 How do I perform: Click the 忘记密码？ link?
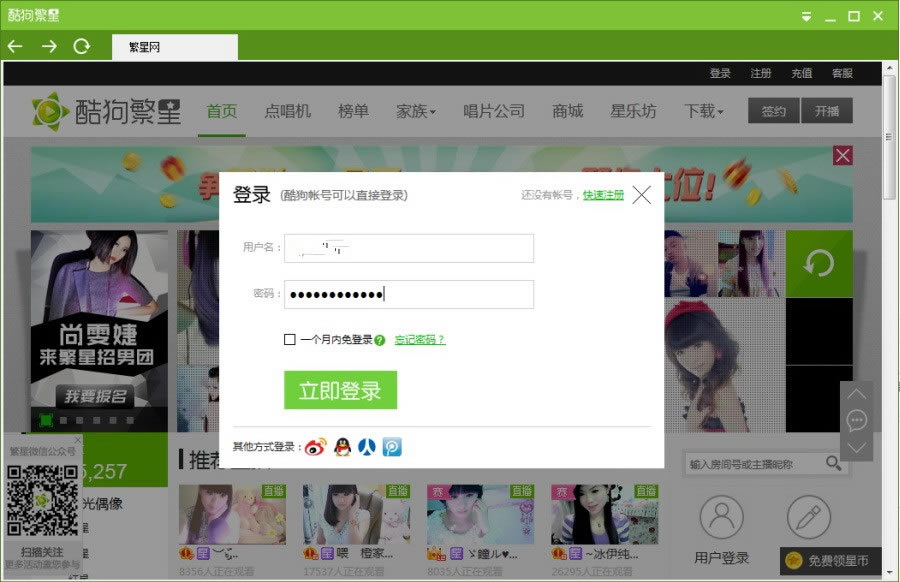(420, 340)
